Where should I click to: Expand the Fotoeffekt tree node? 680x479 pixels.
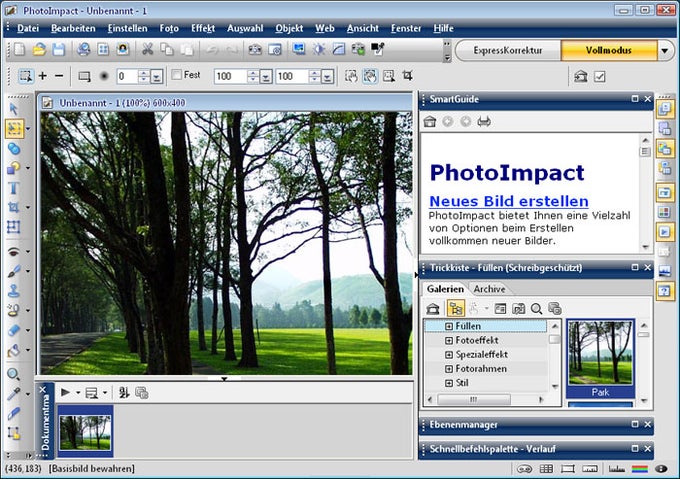click(449, 341)
